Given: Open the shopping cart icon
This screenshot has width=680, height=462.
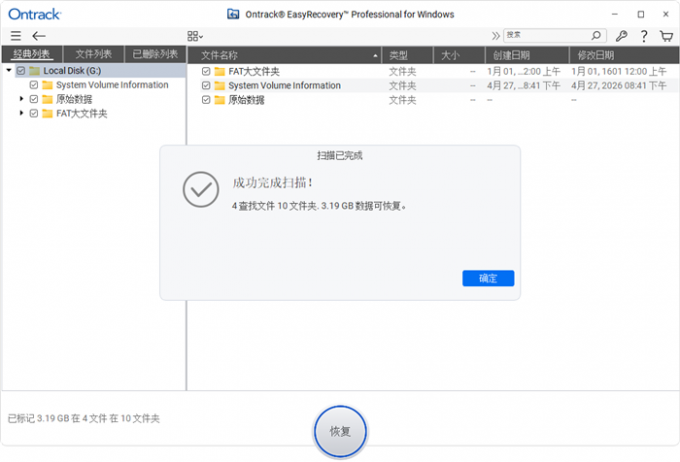Looking at the screenshot, I should tap(667, 36).
